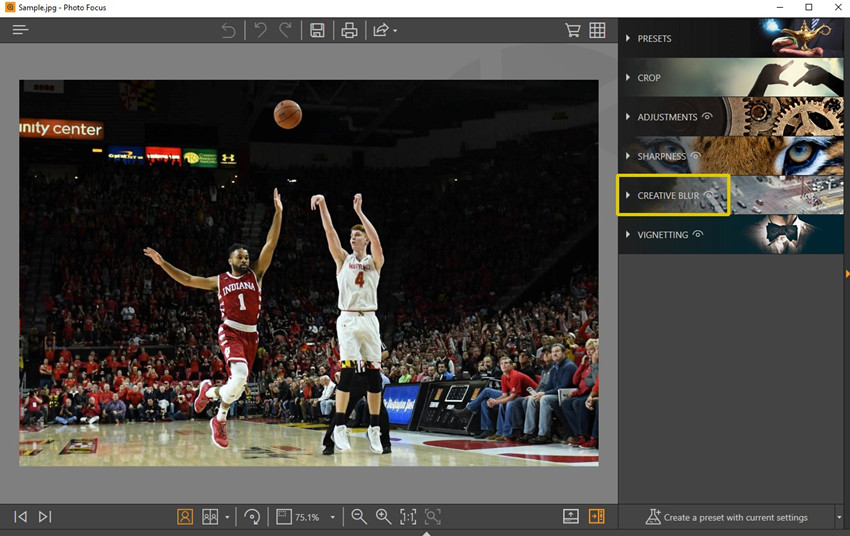Viewport: 850px width, 536px height.
Task: Open the share options dropdown arrow
Action: pos(395,31)
